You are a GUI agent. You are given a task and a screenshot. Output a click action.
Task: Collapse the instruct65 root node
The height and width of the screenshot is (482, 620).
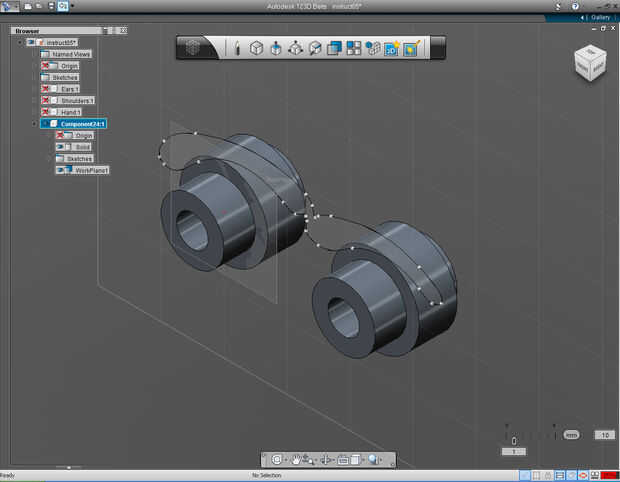tap(19, 42)
